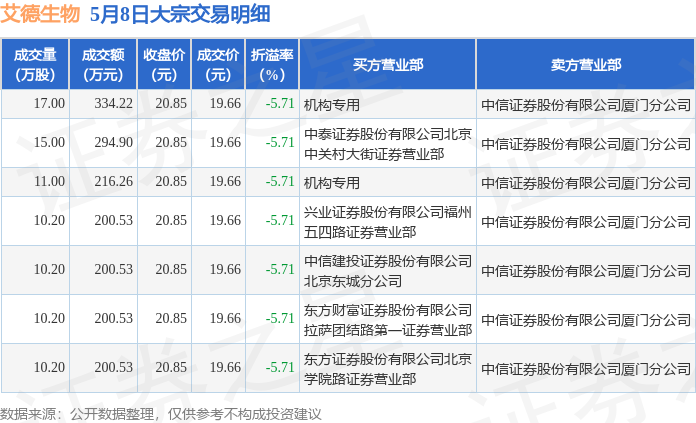Click seller 中信证券厦门分公司 in the 17.00 row

[x=586, y=105]
